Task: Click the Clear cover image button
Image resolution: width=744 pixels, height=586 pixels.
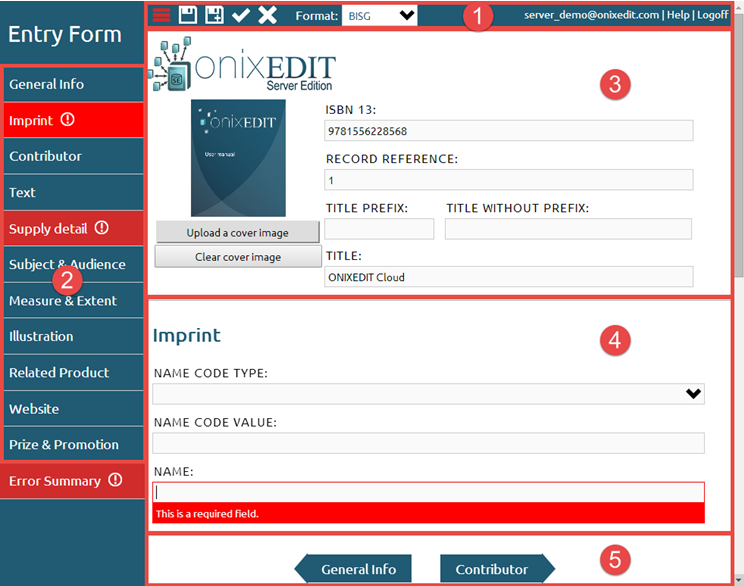Action: [238, 257]
